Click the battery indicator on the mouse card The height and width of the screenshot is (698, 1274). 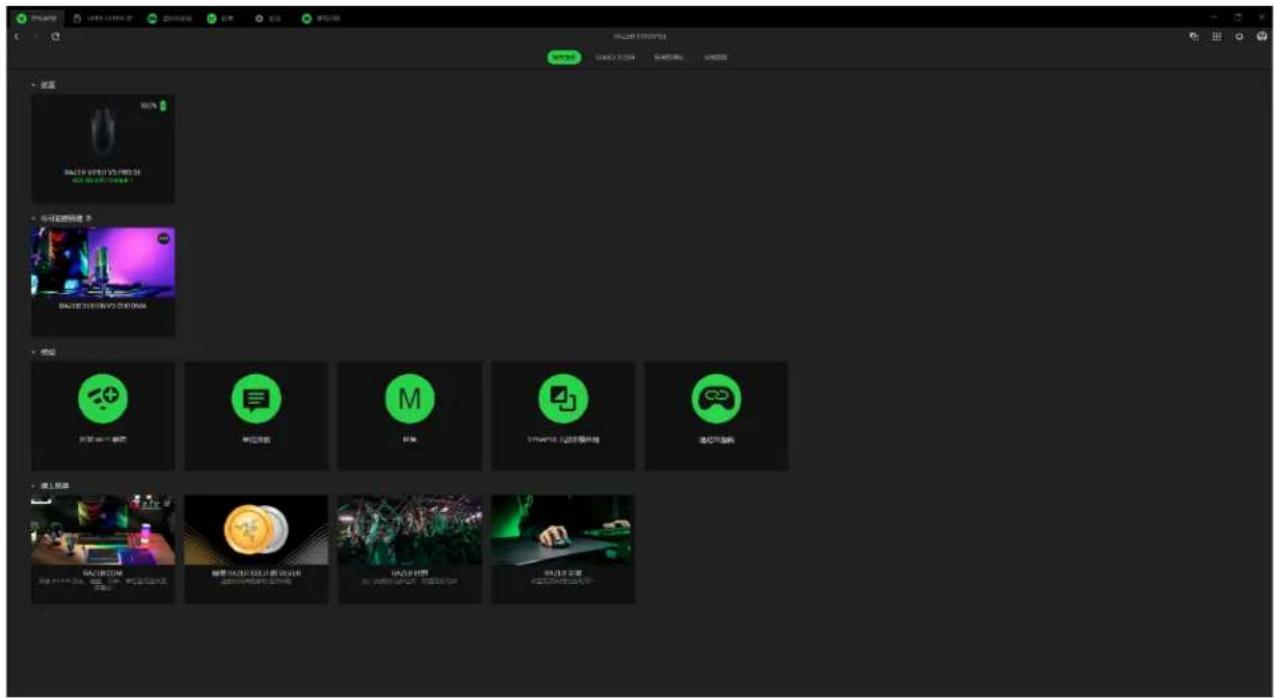pyautogui.click(x=163, y=105)
